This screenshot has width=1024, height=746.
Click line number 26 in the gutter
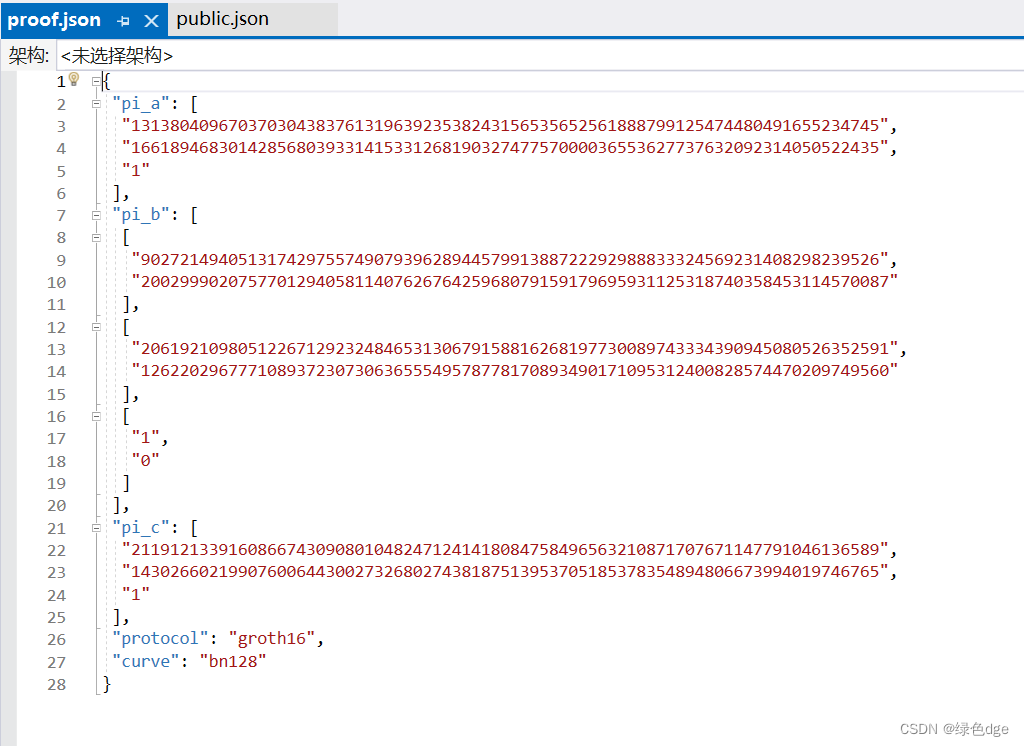tap(56, 640)
